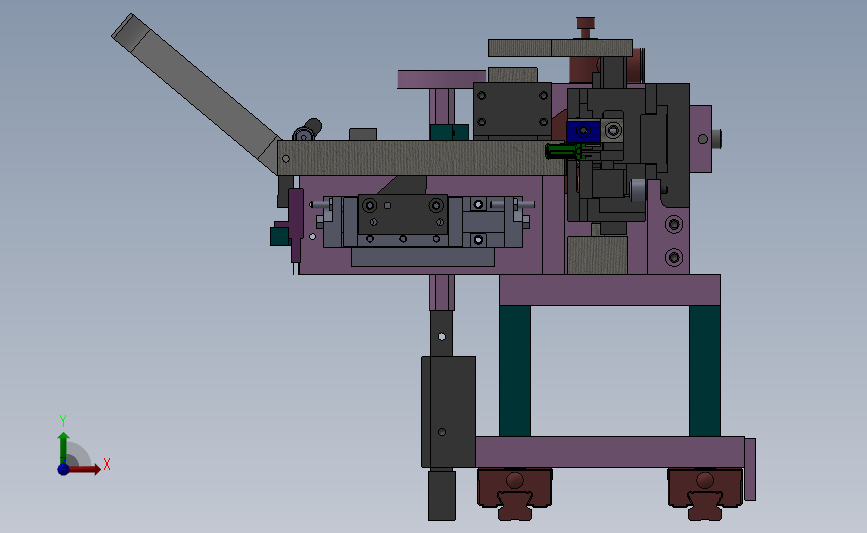Screen dimensions: 867x533
Task: Select the green part beside the blue block
Action: [x=565, y=151]
